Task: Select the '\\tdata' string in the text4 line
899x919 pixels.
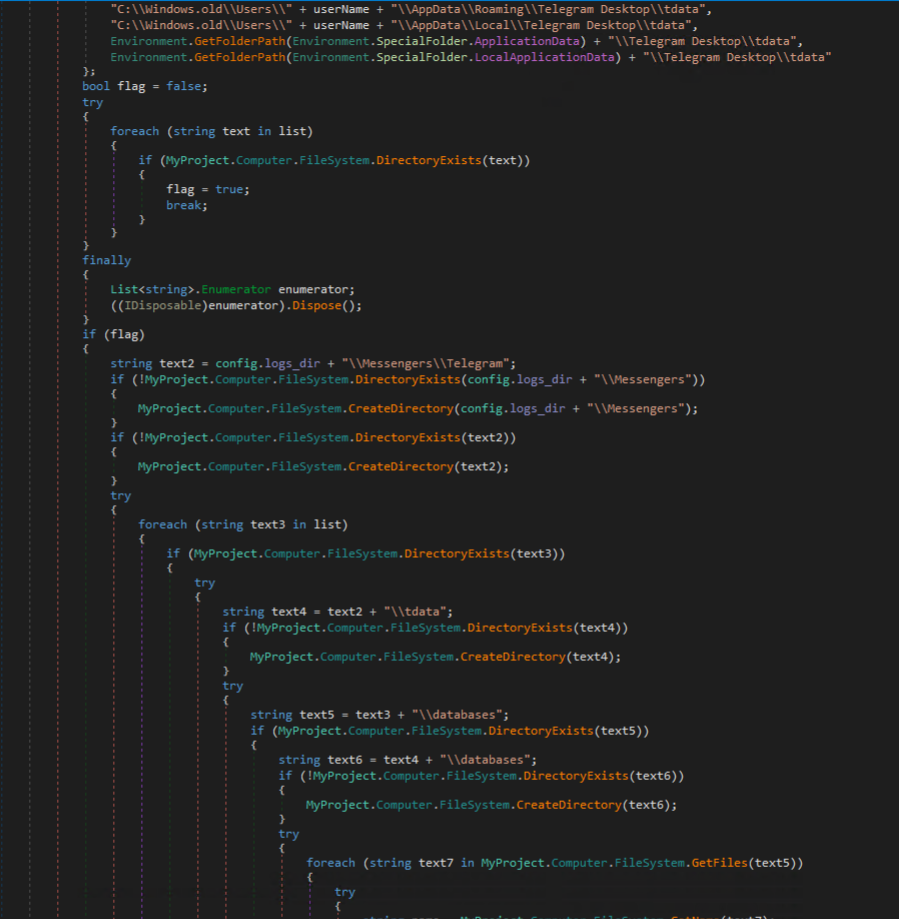Action: click(x=415, y=612)
